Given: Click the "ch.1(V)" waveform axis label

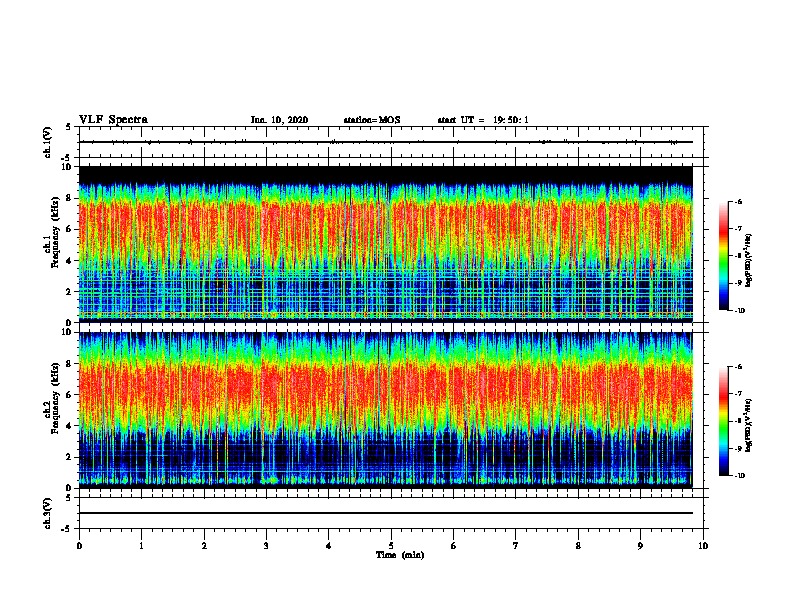Looking at the screenshot, I should (x=48, y=142).
